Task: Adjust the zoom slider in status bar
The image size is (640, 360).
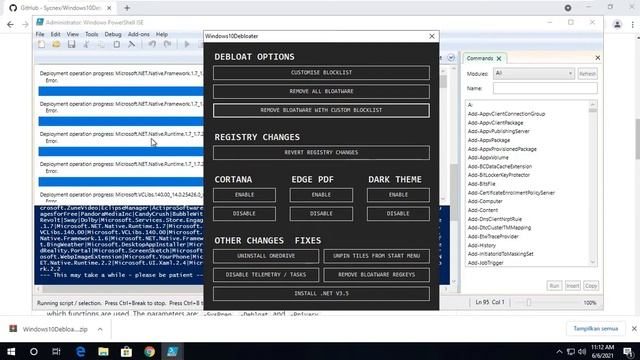Action: click(529, 303)
